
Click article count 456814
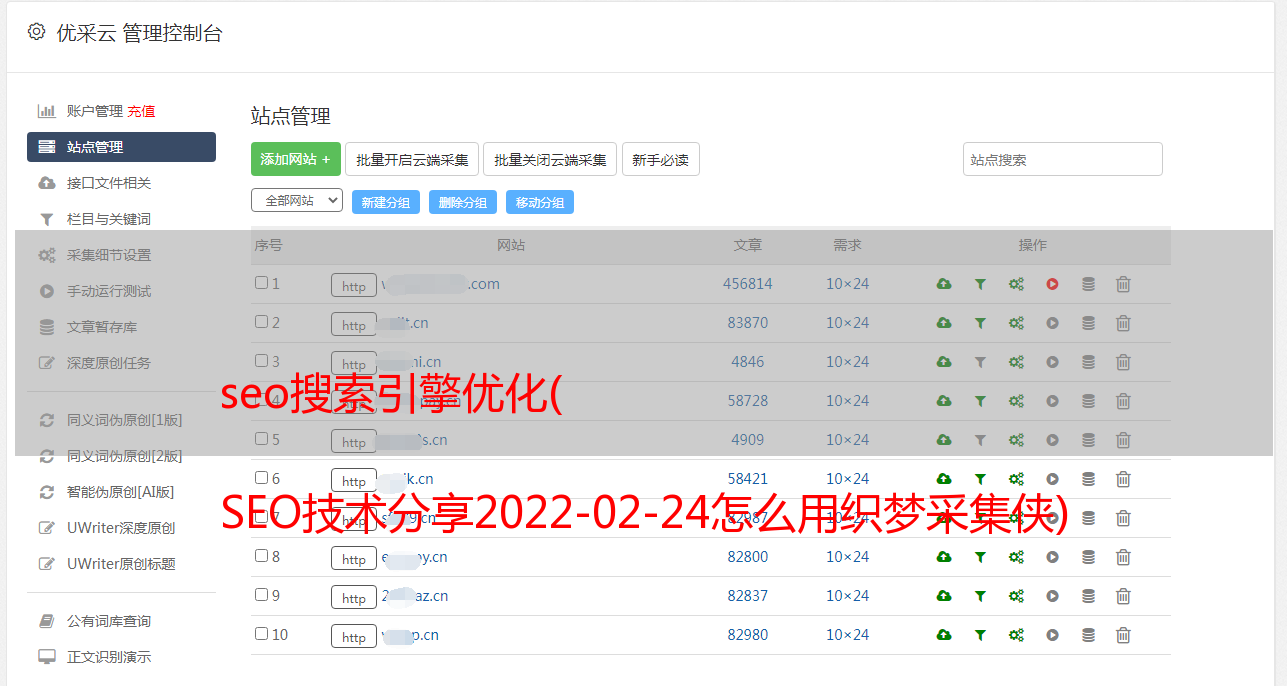click(748, 284)
